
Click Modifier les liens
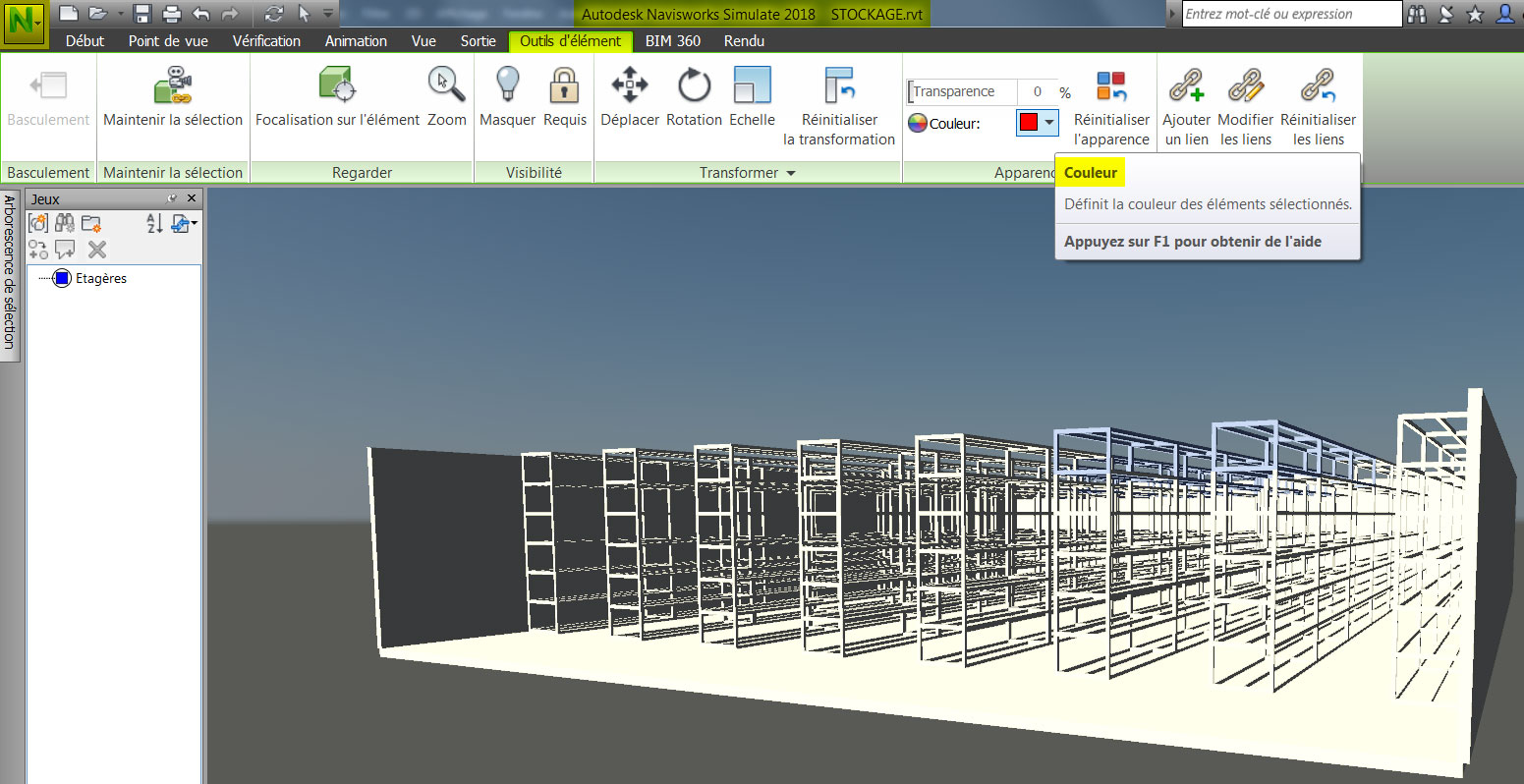pyautogui.click(x=1246, y=106)
